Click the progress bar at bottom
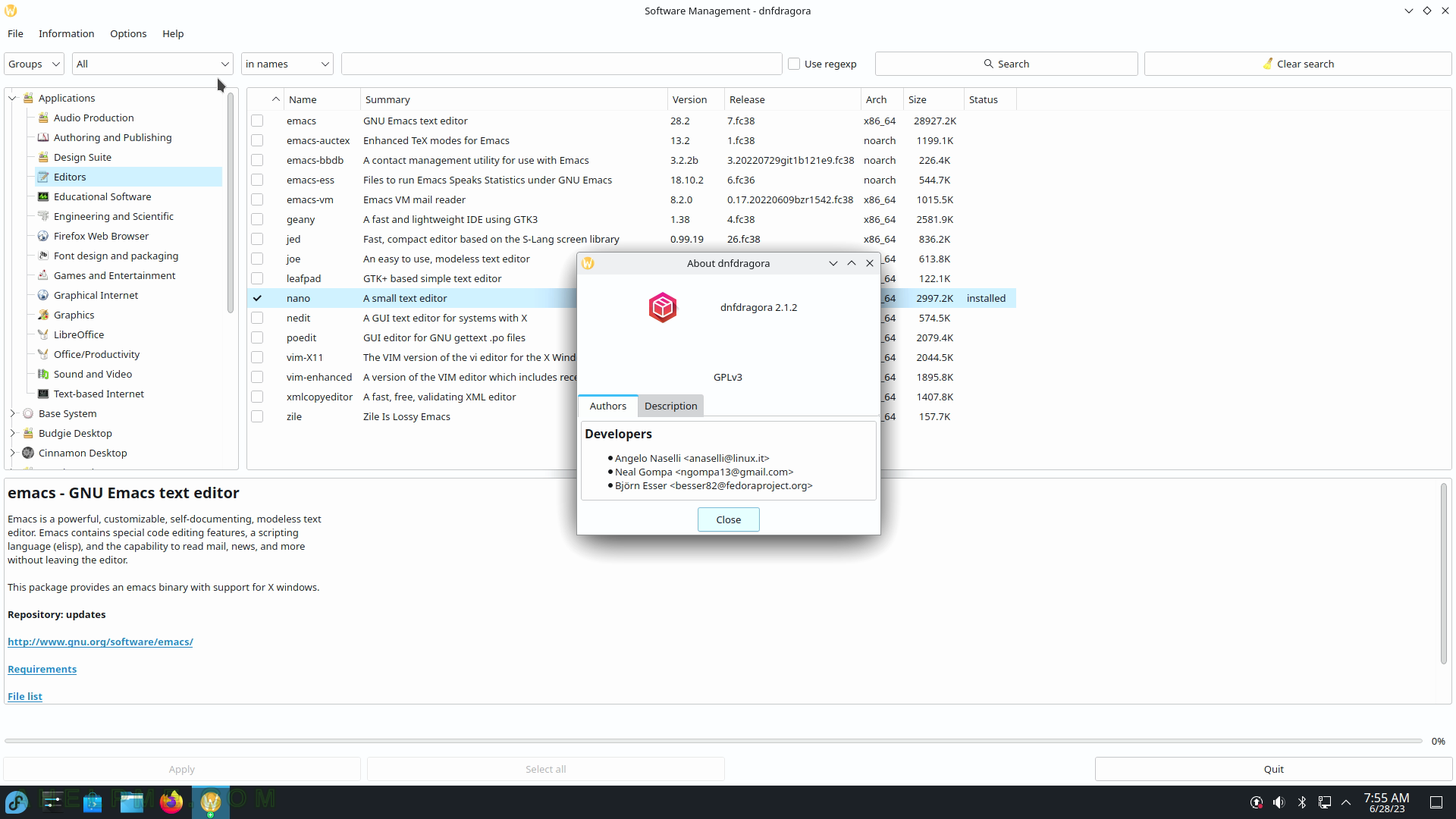 (x=713, y=741)
